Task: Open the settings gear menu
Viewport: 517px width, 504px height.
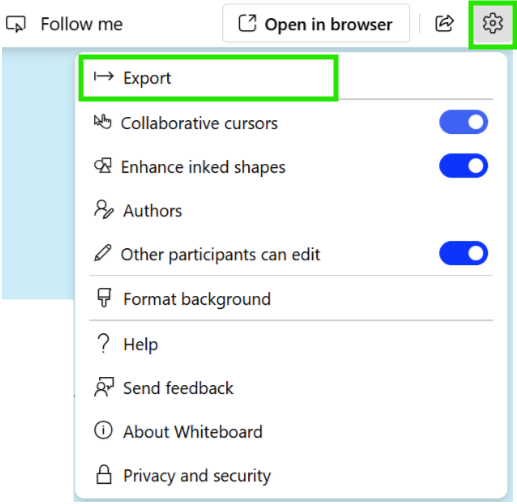Action: tap(493, 23)
